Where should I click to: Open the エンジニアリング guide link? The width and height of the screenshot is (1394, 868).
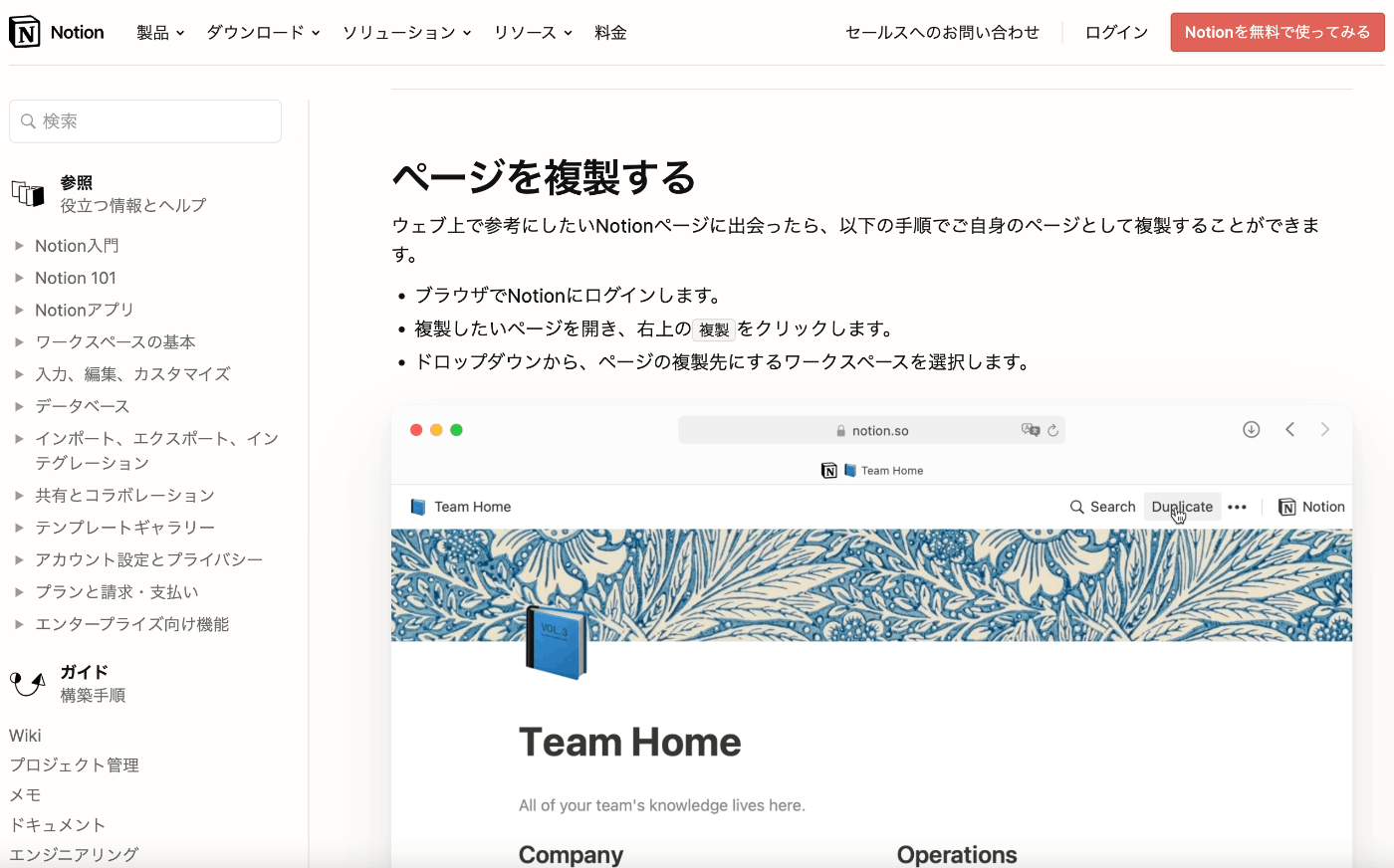click(74, 855)
